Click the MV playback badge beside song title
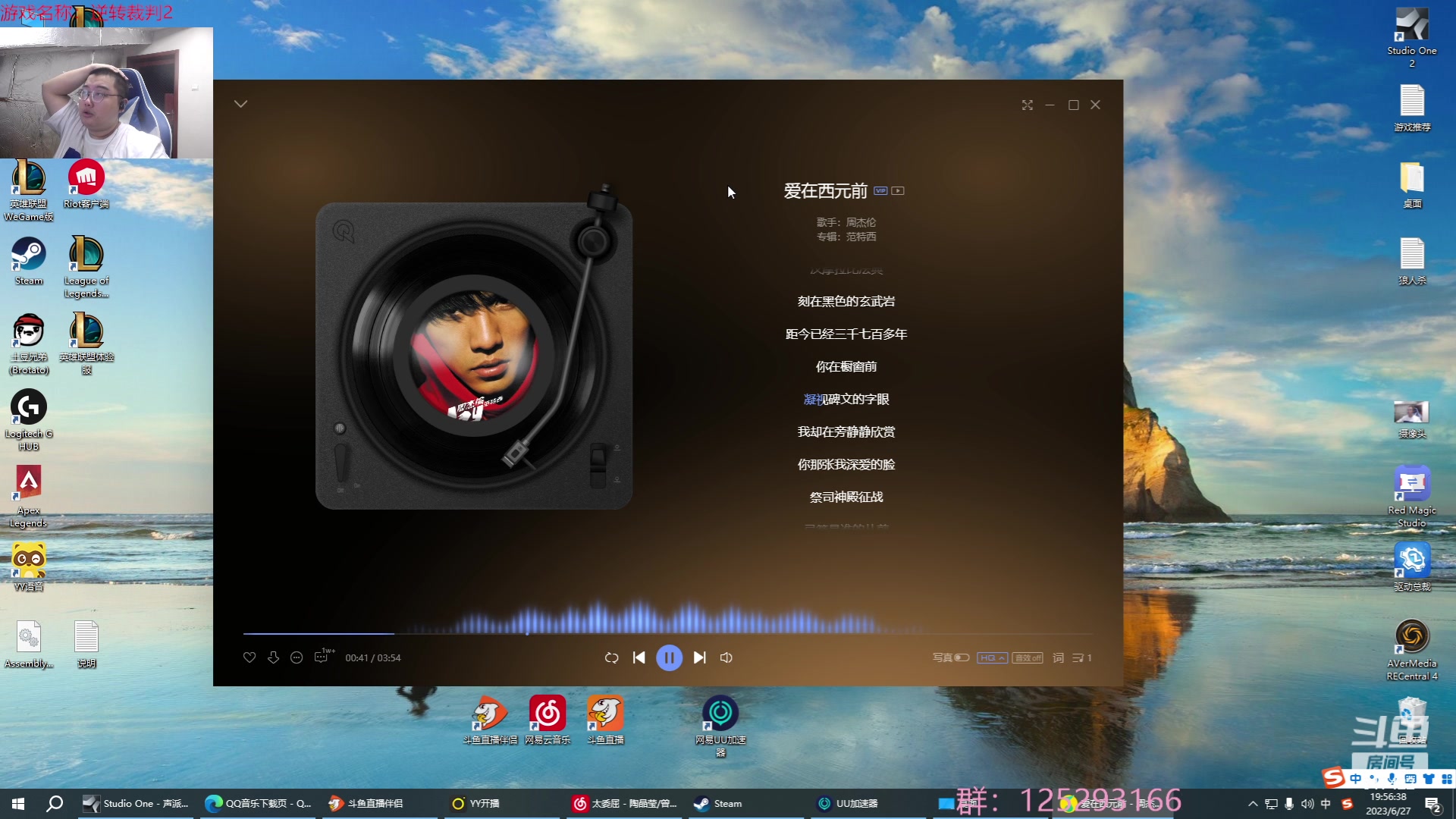Screen dimensions: 1456x819 point(898,190)
